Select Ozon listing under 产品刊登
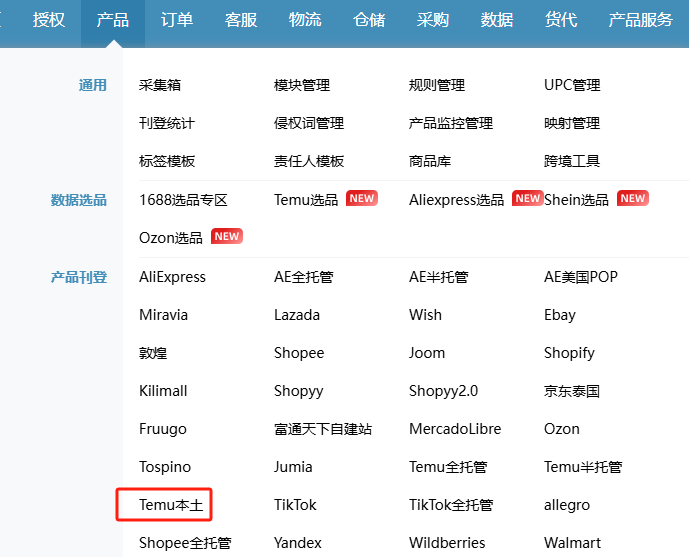The width and height of the screenshot is (689, 557). click(562, 429)
